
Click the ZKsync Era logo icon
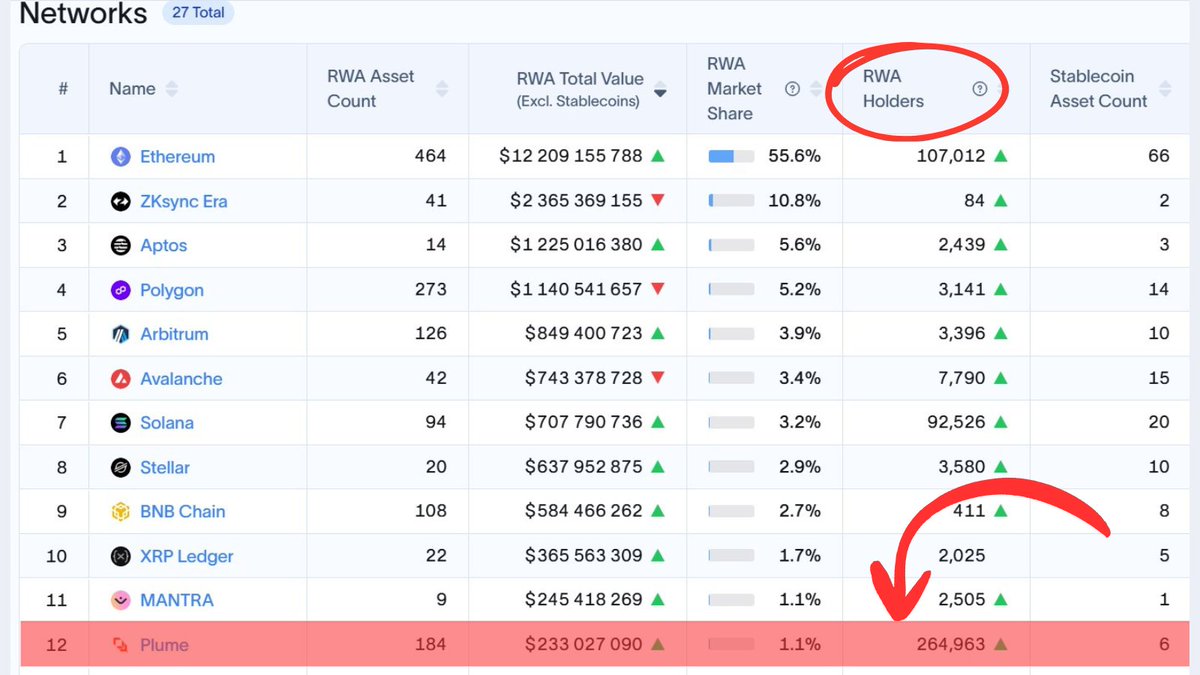pos(121,201)
